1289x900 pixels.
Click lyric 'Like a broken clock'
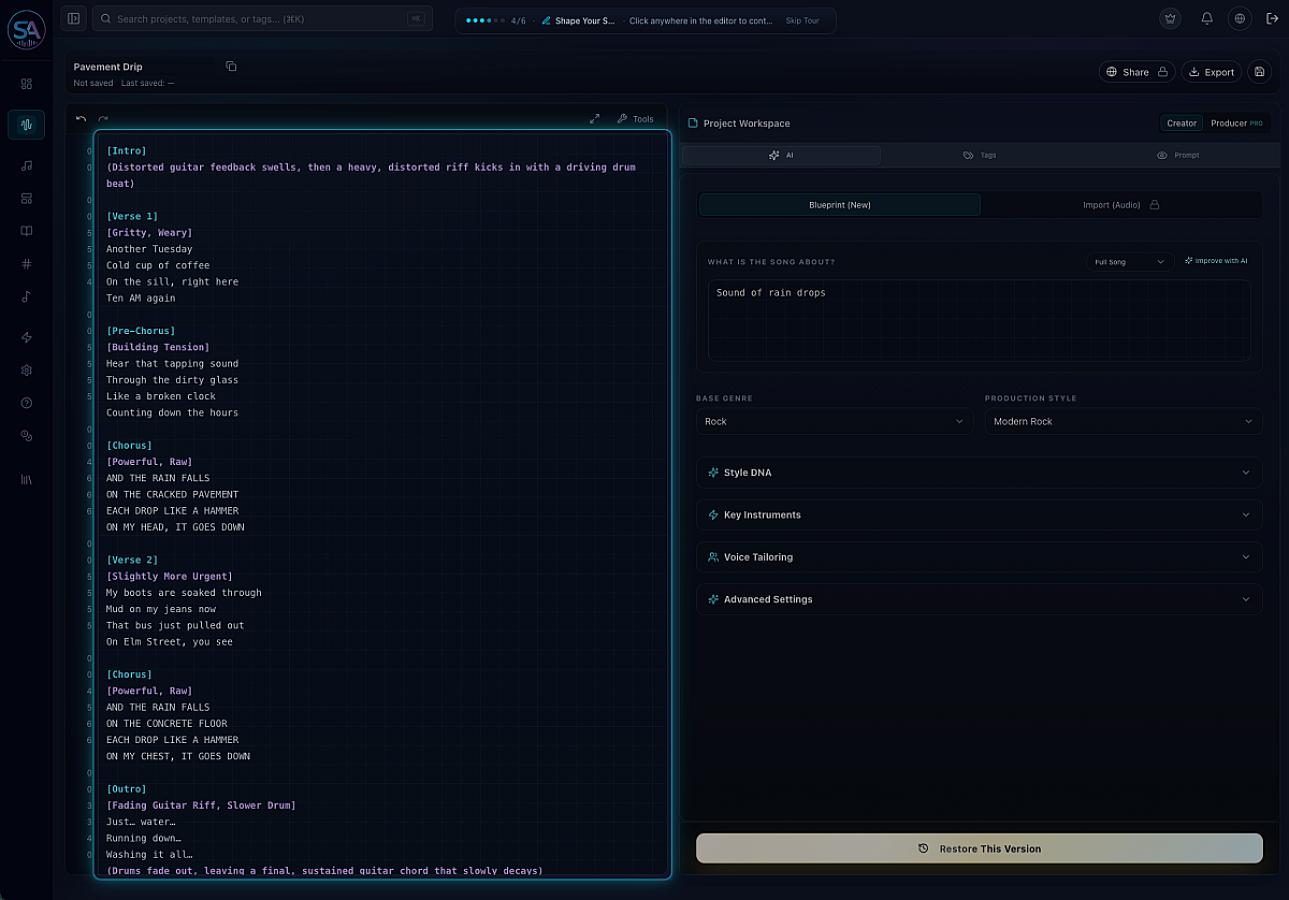pyautogui.click(x=161, y=396)
